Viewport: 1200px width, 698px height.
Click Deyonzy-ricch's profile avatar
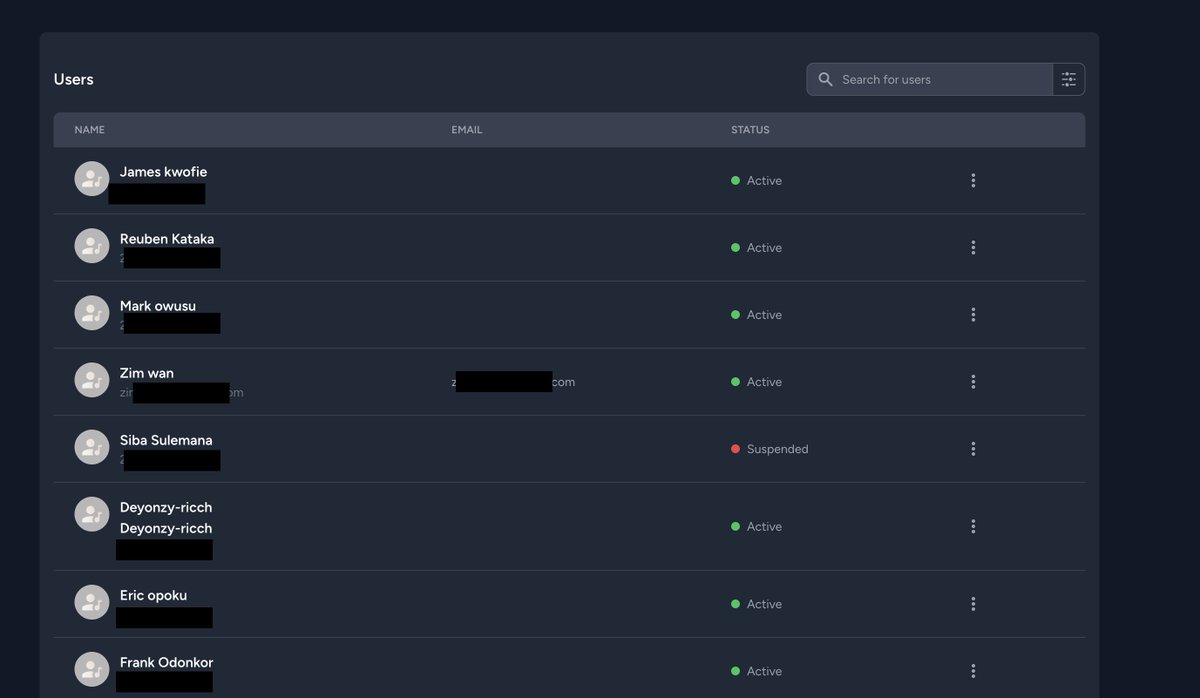[x=91, y=513]
